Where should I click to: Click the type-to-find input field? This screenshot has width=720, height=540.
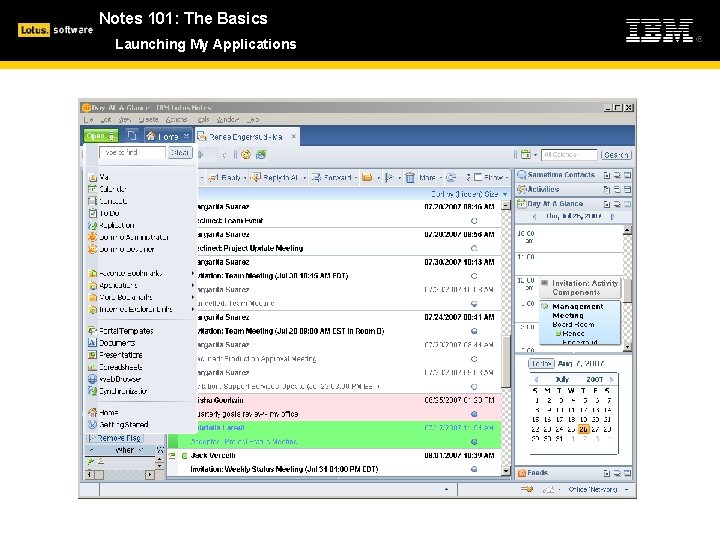click(132, 152)
